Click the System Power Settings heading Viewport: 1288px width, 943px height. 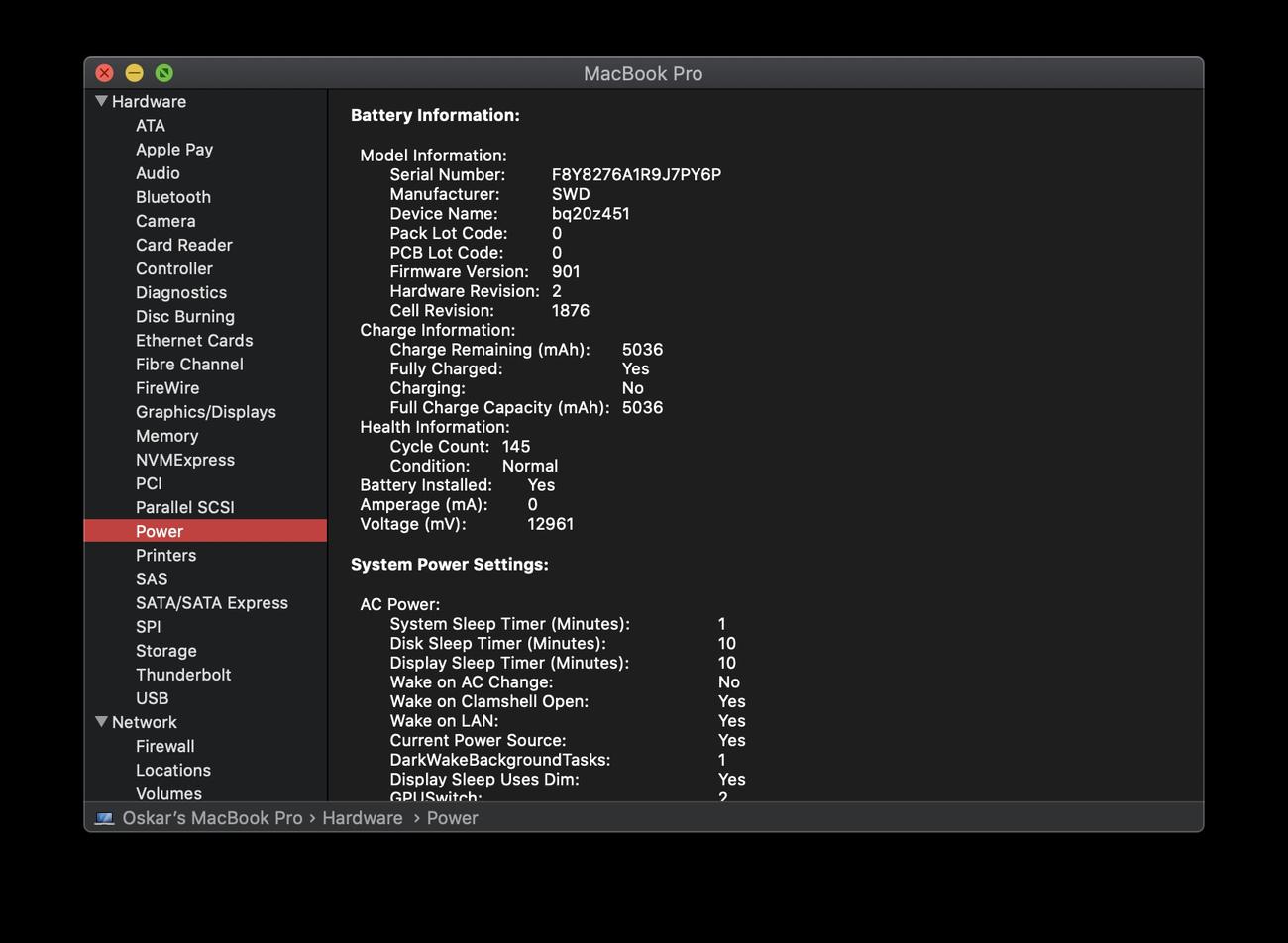[450, 564]
